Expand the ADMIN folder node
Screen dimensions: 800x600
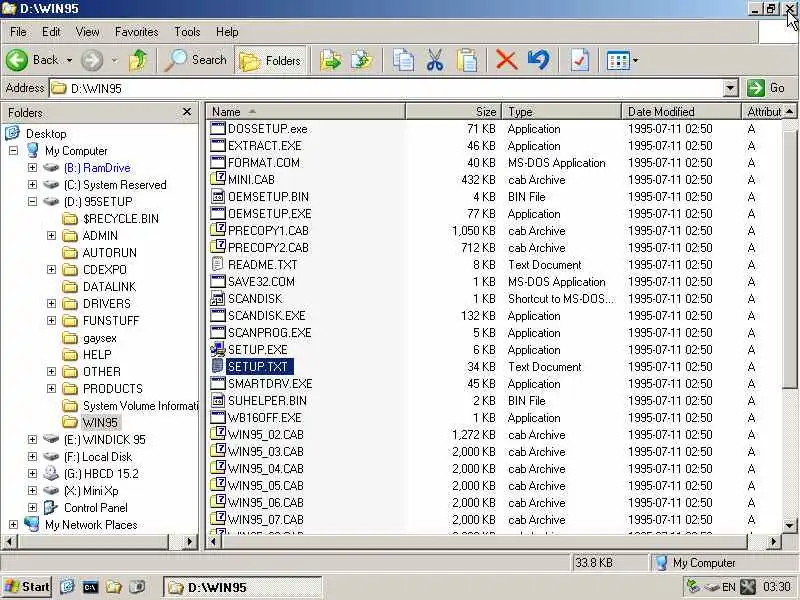click(x=51, y=235)
